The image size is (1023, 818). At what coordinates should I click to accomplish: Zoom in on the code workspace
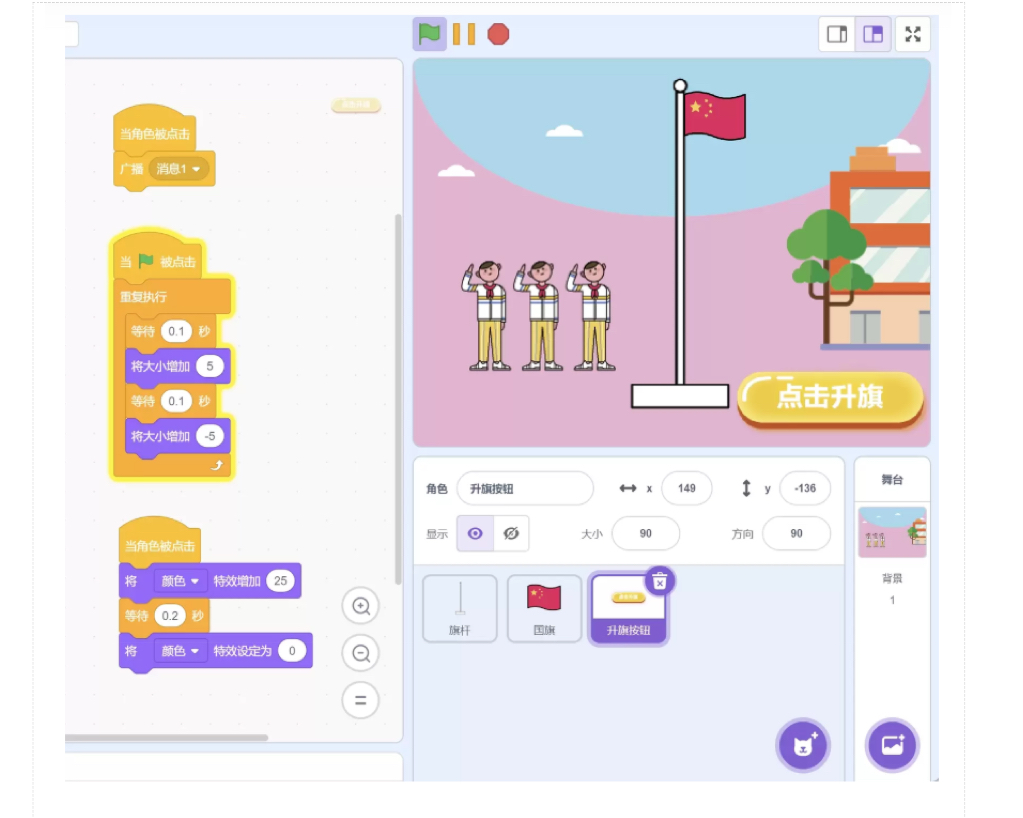pyautogui.click(x=361, y=606)
